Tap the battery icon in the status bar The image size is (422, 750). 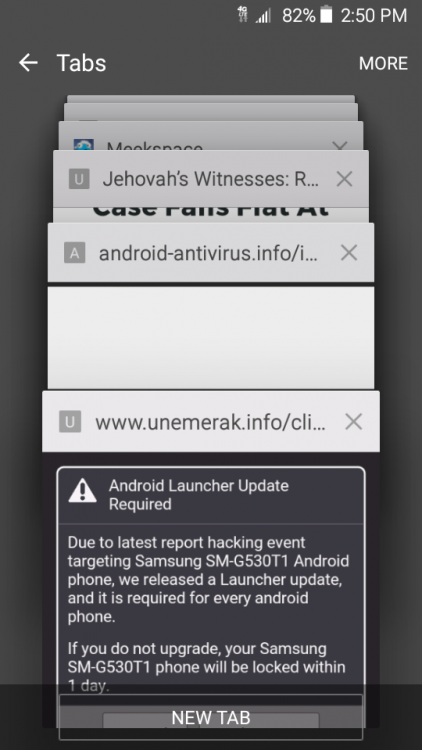(326, 15)
